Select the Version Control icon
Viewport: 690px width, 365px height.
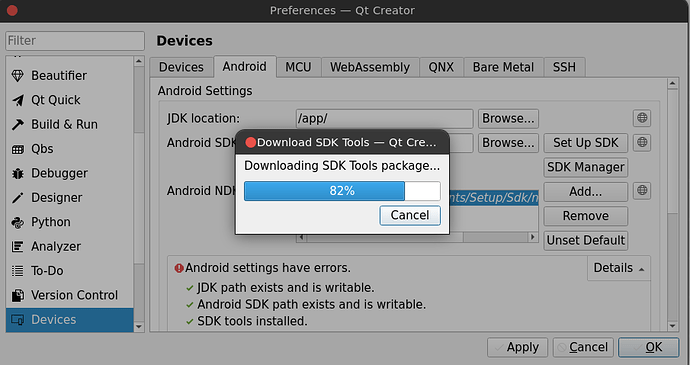(x=18, y=295)
